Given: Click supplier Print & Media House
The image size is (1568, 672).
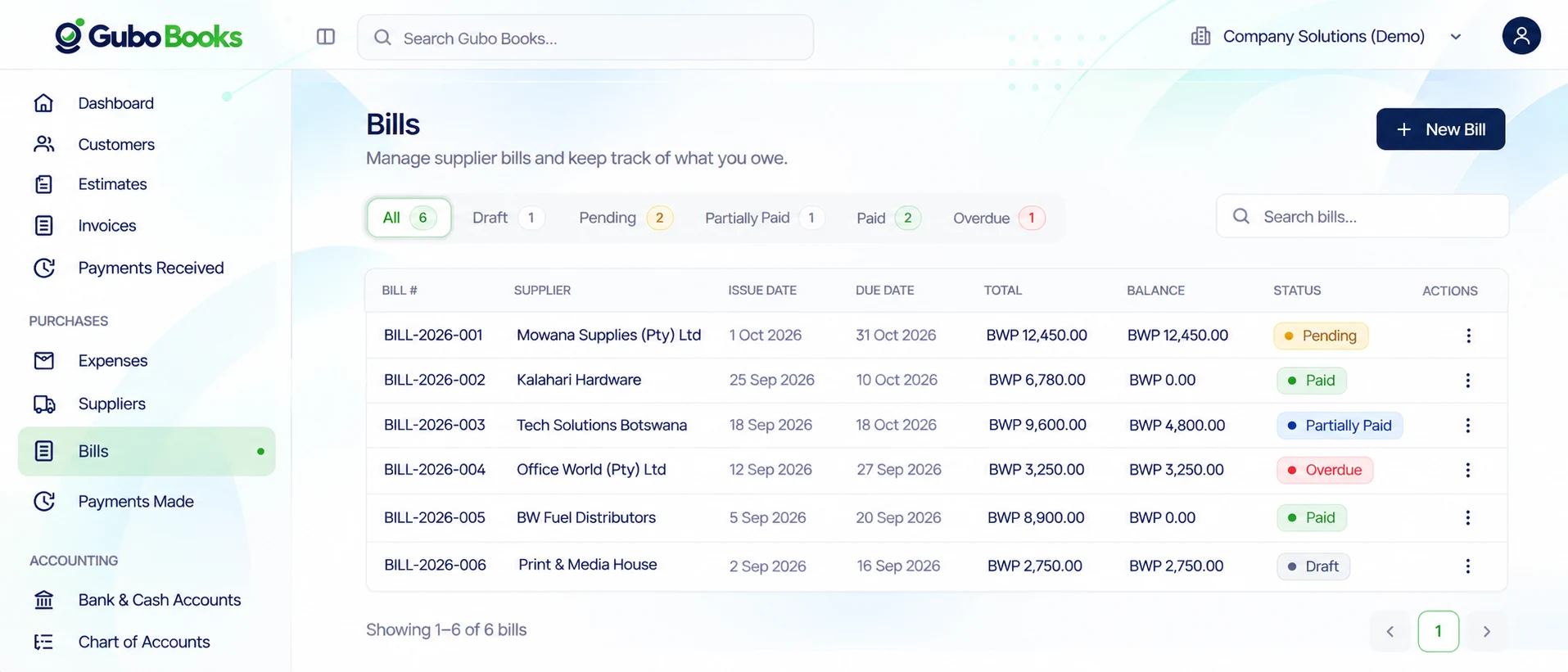Looking at the screenshot, I should 588,565.
